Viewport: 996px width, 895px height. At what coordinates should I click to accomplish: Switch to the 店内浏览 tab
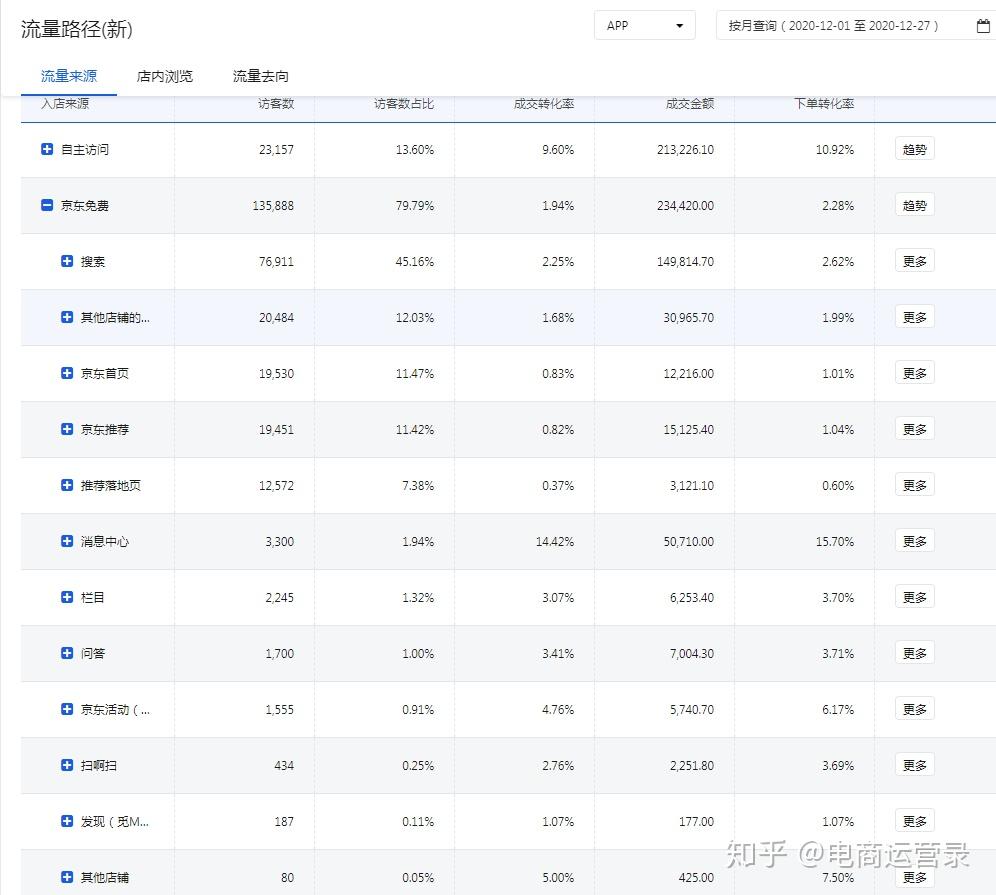pos(165,76)
